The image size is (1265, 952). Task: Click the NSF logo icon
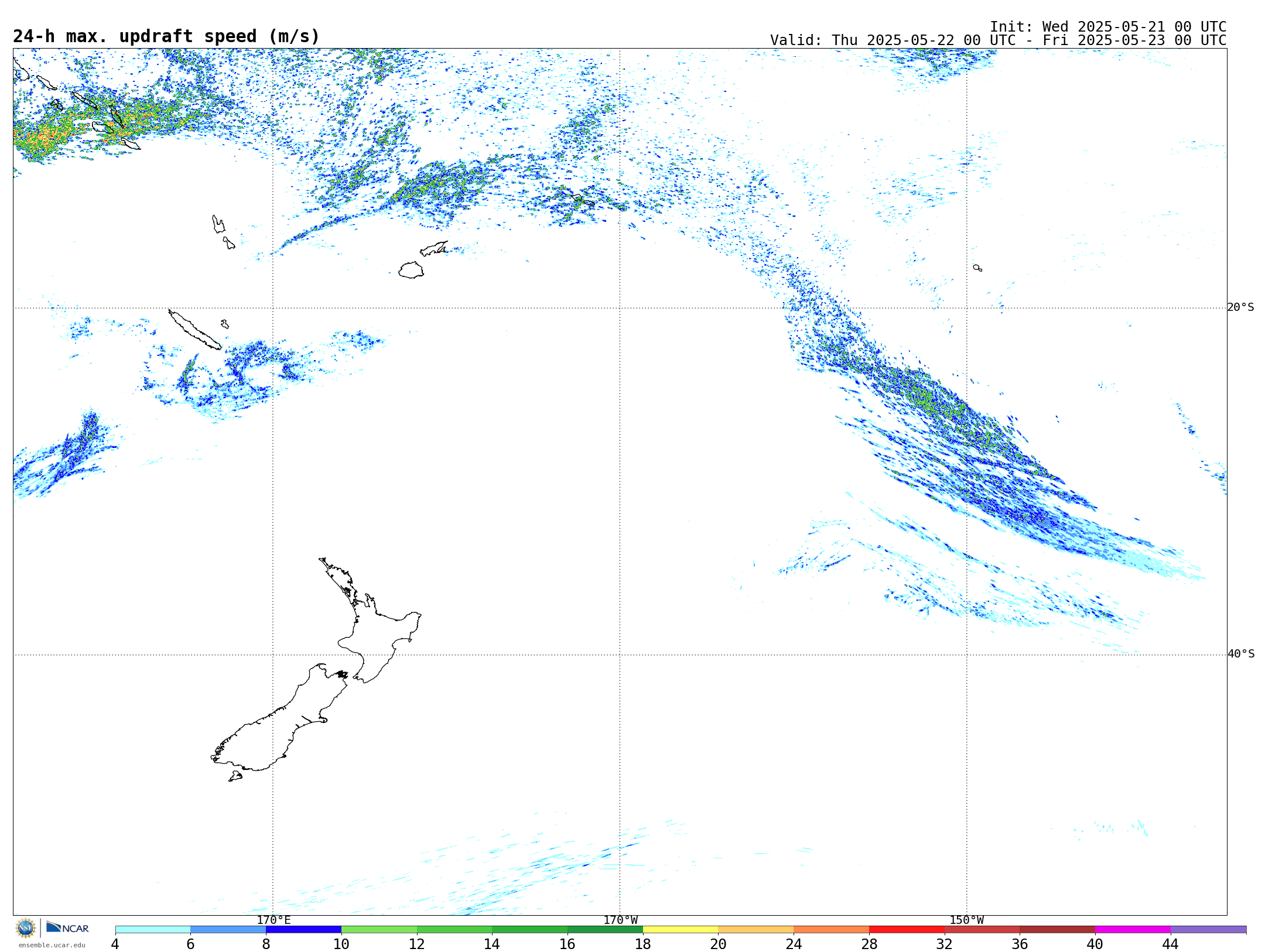(26, 928)
